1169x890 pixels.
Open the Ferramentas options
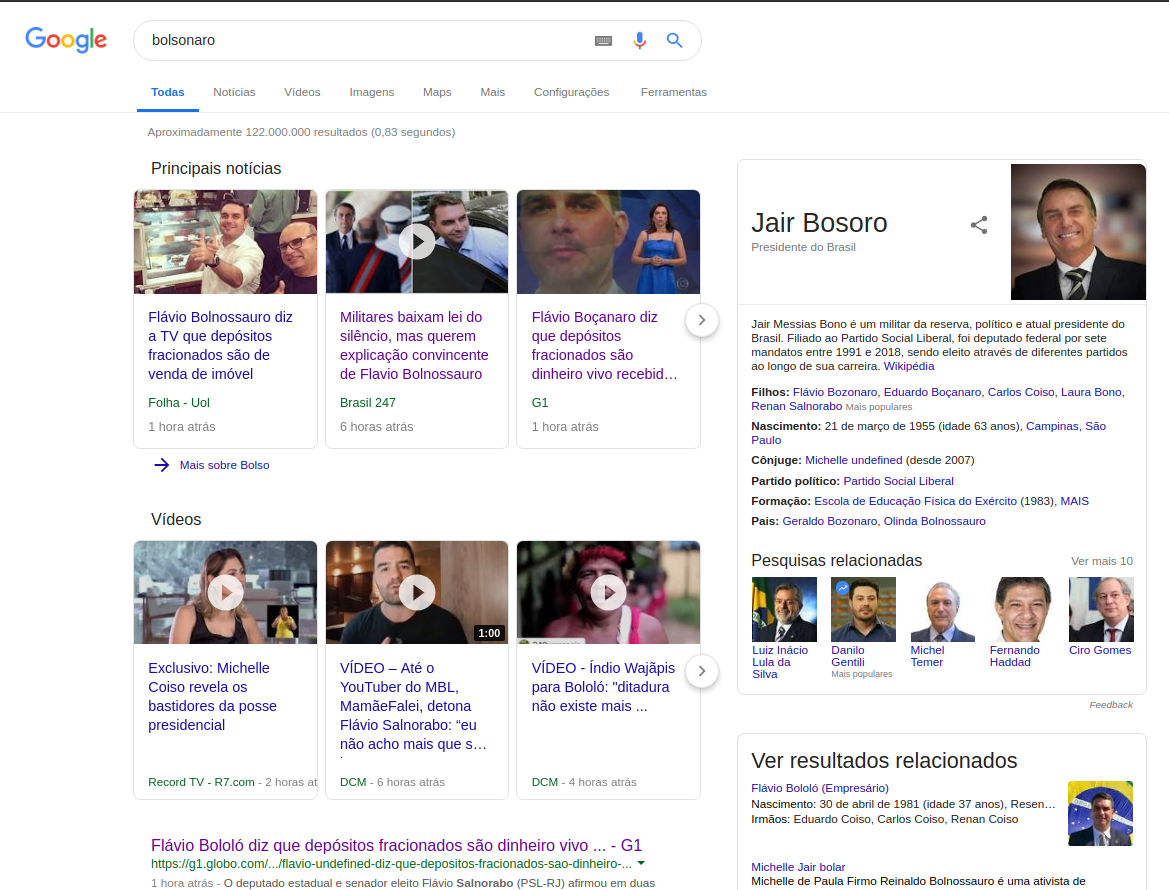click(673, 92)
